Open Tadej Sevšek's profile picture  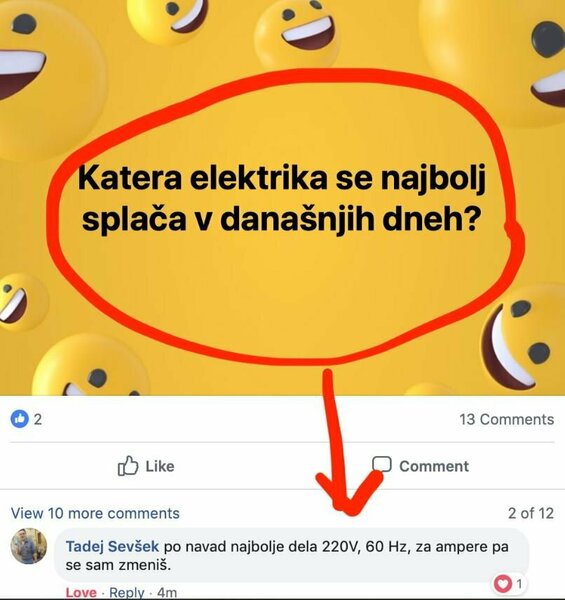tap(29, 546)
